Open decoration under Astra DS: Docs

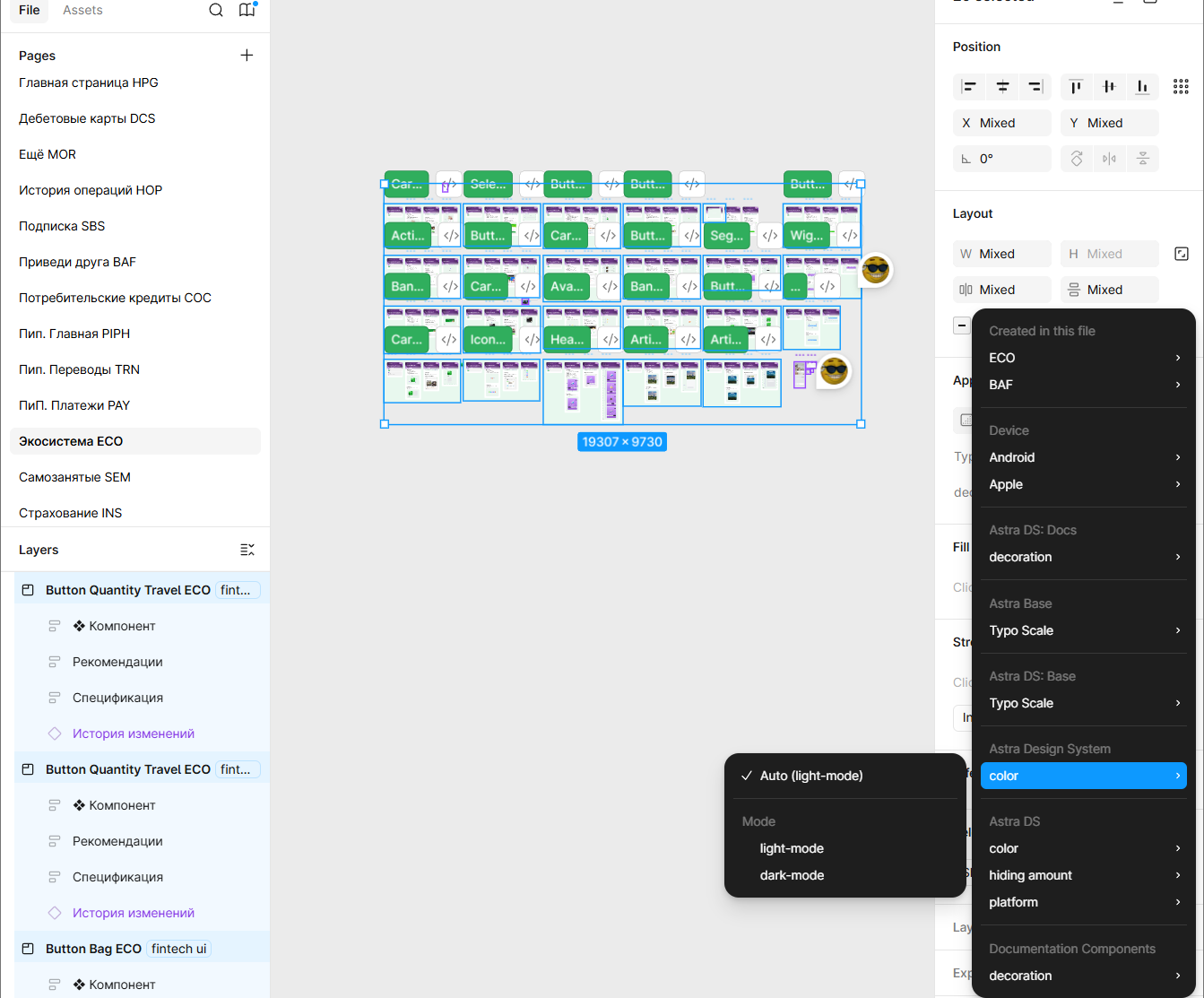pos(1084,557)
